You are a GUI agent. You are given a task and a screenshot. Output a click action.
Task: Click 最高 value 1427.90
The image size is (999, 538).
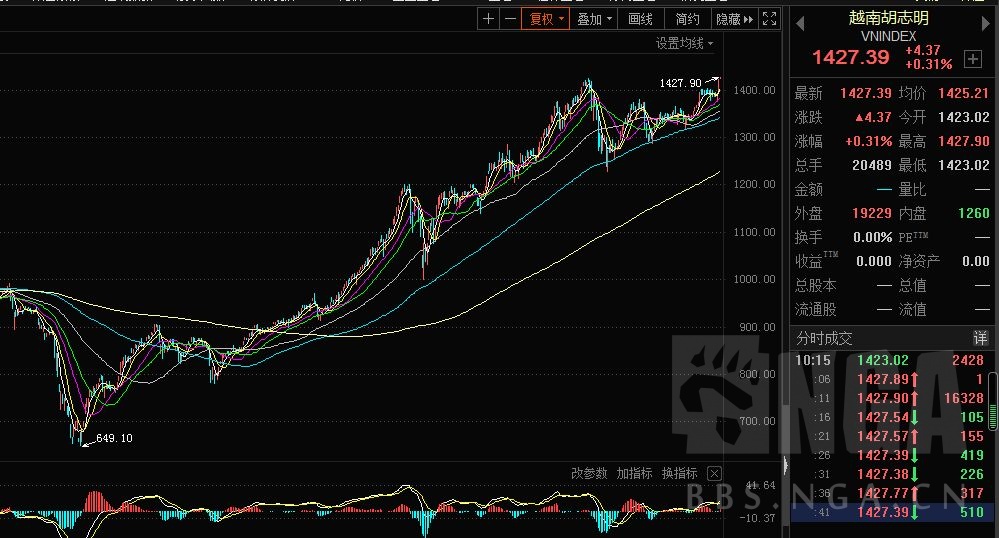pyautogui.click(x=963, y=141)
